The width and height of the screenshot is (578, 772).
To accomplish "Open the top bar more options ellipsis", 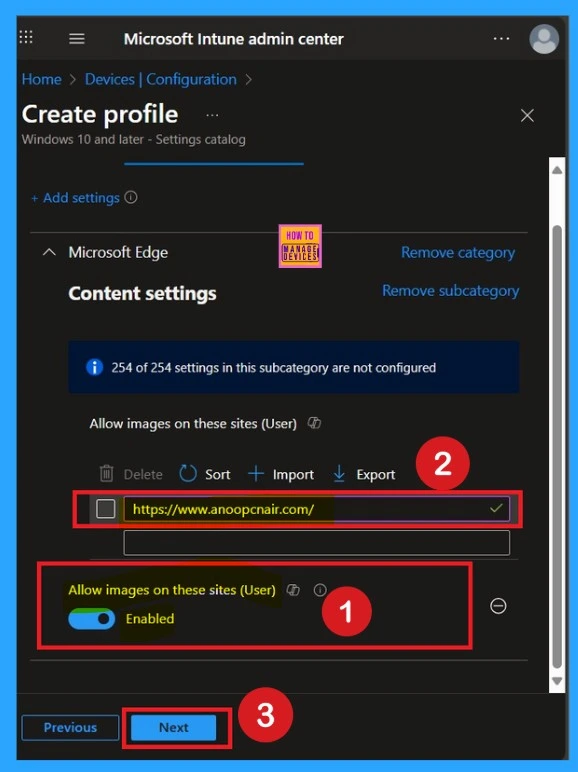I will coord(501,38).
